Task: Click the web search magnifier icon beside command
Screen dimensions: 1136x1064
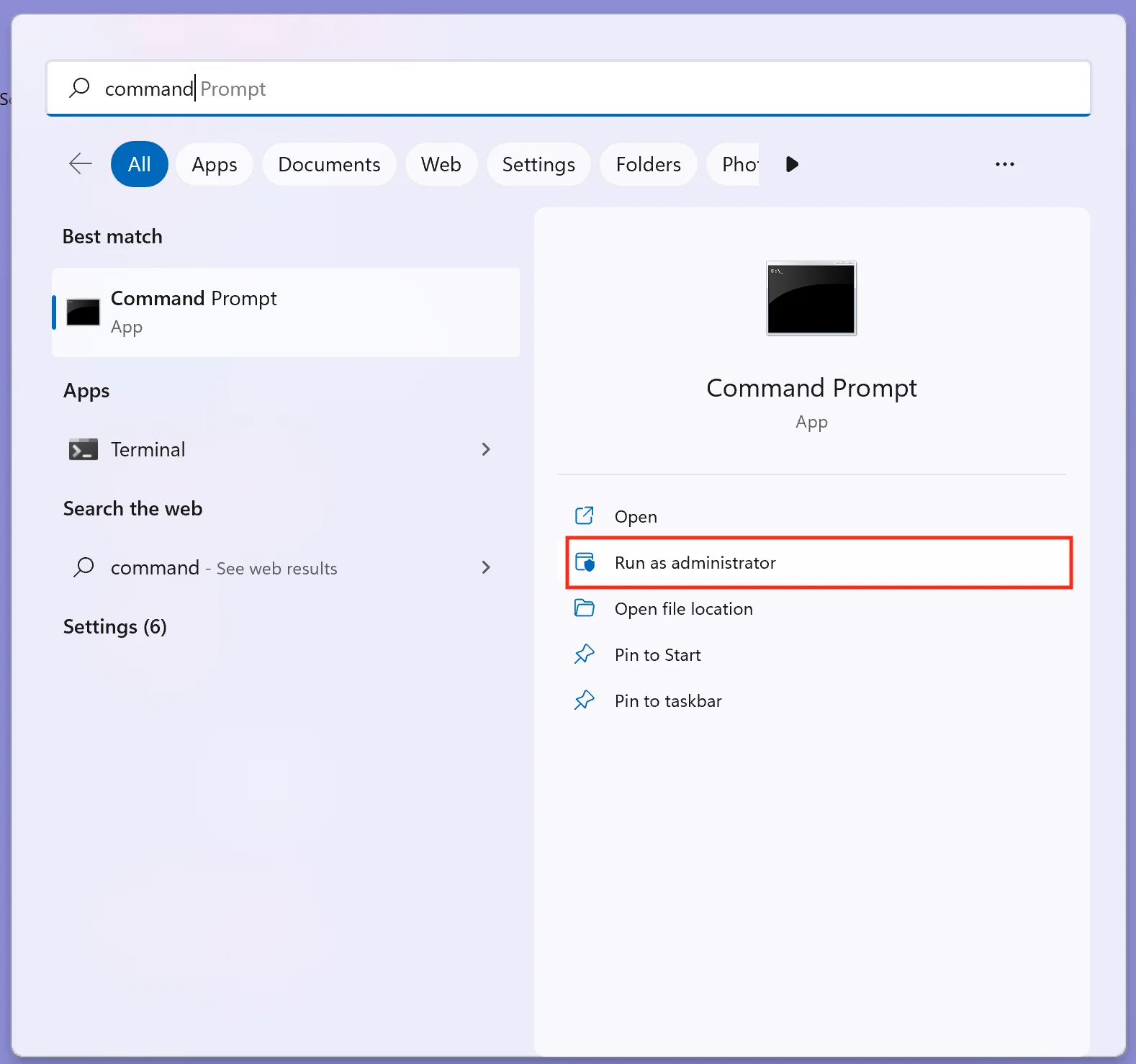Action: 84,567
